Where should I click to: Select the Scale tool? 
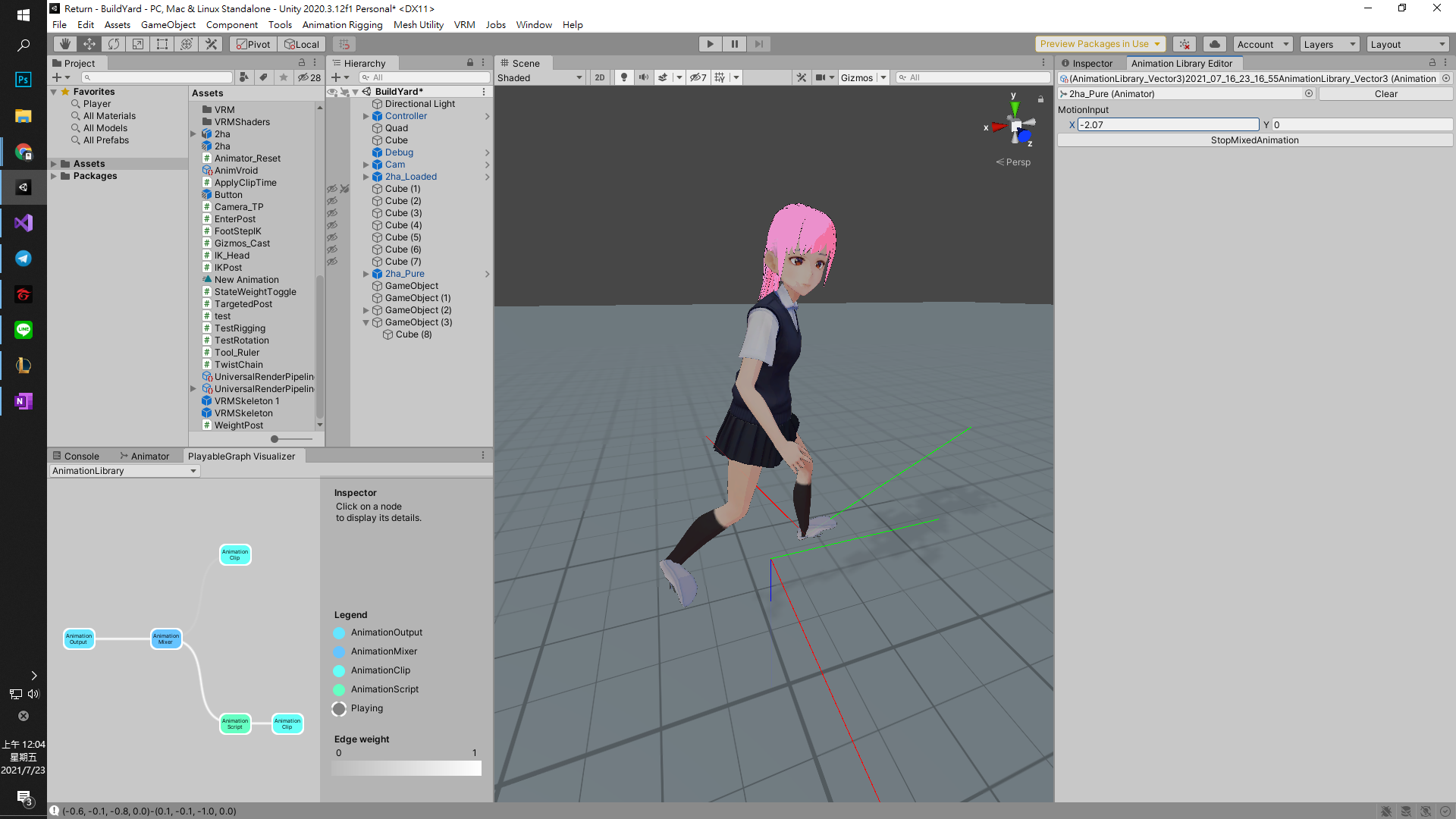click(x=138, y=44)
